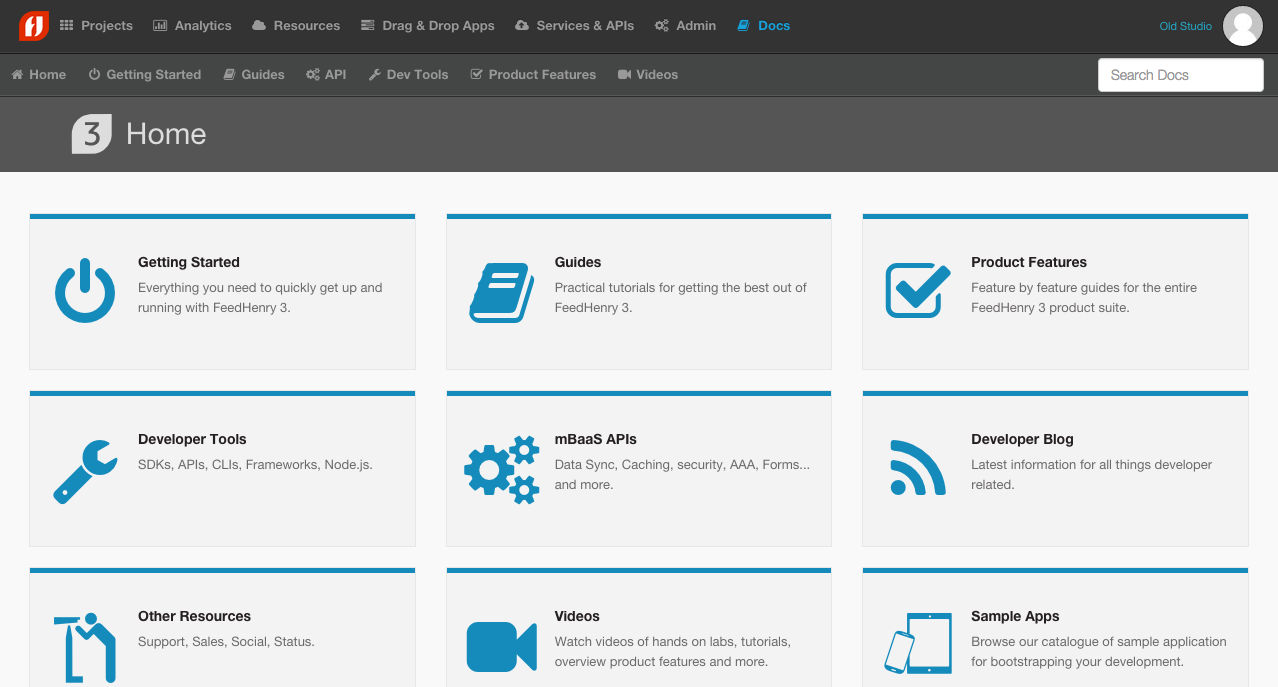Viewport: 1278px width, 687px height.
Task: Open the Other Resources card title
Action: (194, 616)
